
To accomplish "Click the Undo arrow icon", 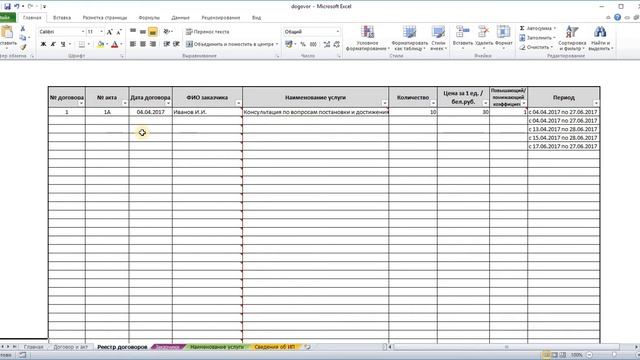I will click(17, 6).
